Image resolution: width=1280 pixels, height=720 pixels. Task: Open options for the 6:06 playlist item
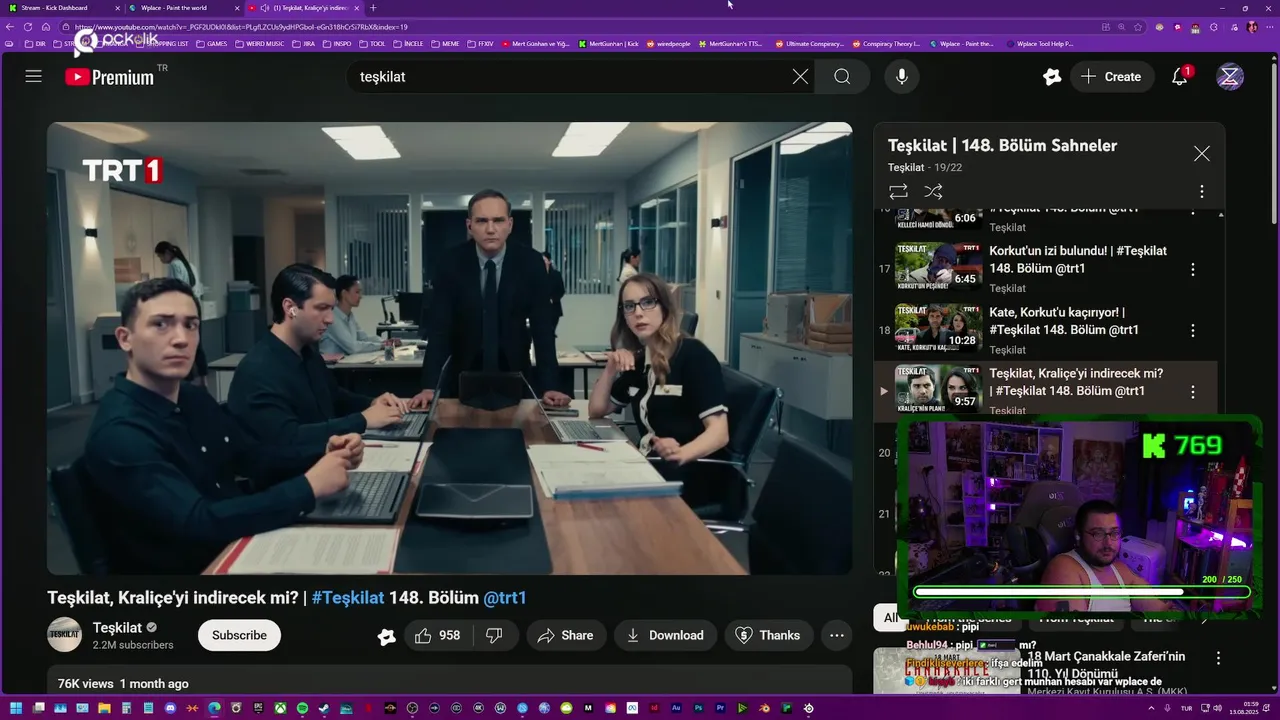(x=1192, y=213)
